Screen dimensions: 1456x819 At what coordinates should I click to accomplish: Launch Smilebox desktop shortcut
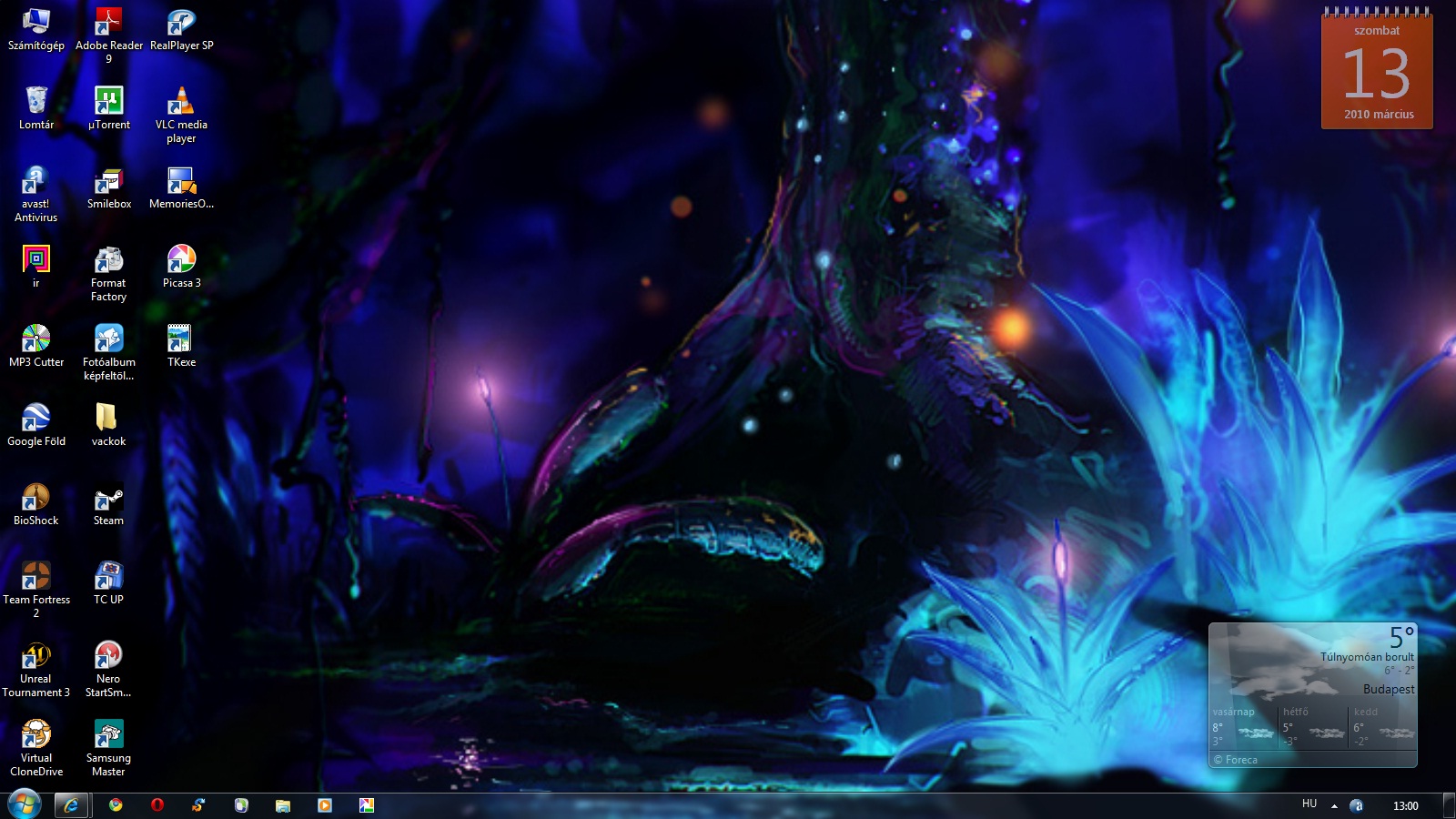[108, 187]
